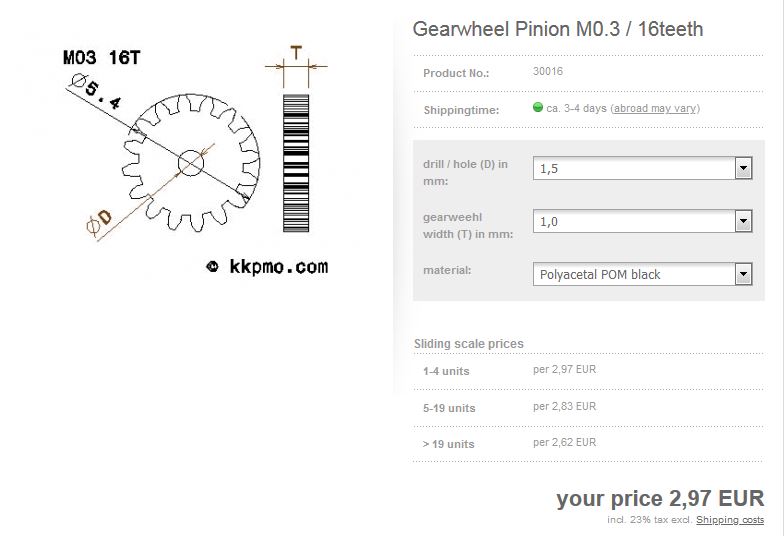Click the 1,0 gearwheel width value field
This screenshot has height=536, width=784.
(x=642, y=221)
